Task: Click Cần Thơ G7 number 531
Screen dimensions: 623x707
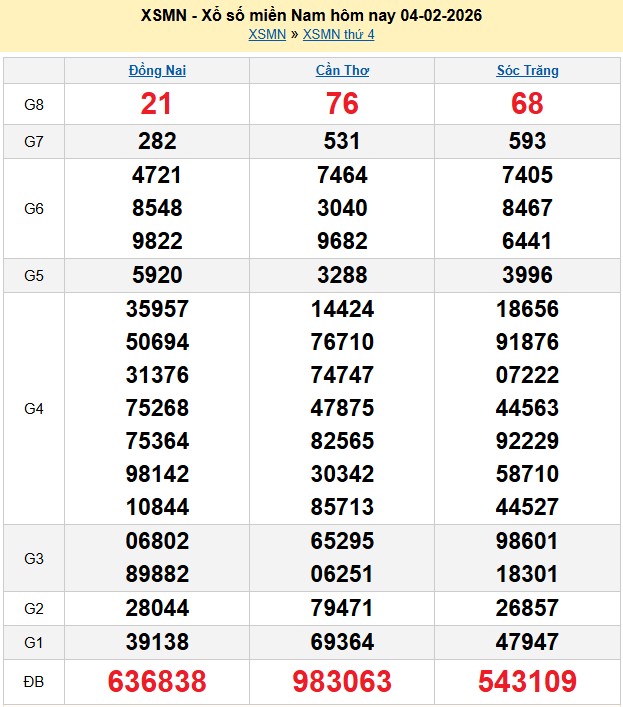Action: coord(342,141)
